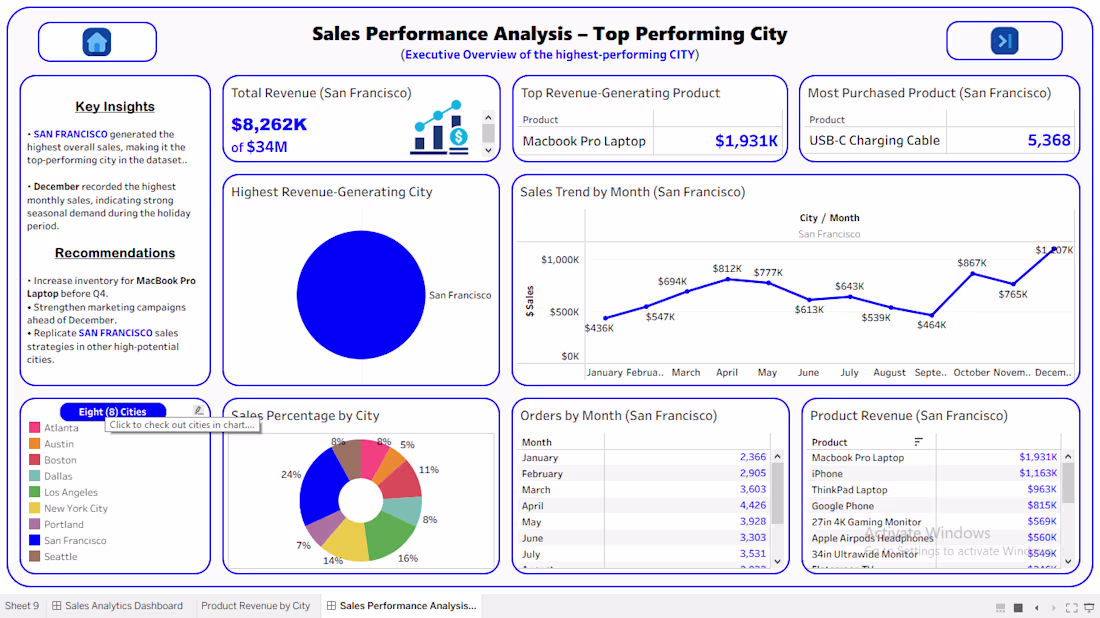The height and width of the screenshot is (618, 1100).
Task: Click the Home navigation button icon
Action: [x=97, y=42]
